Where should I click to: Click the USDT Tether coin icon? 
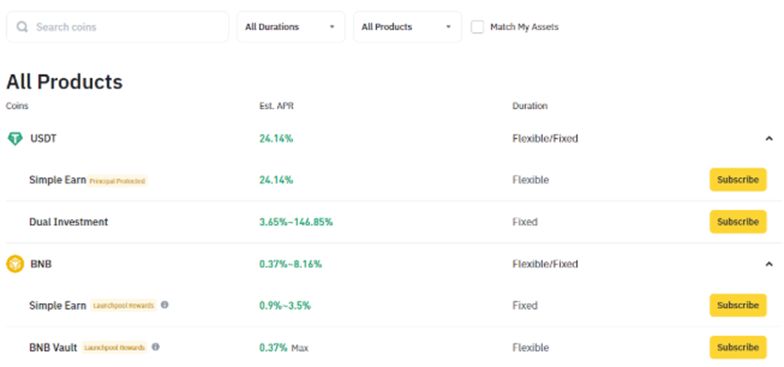(15, 139)
